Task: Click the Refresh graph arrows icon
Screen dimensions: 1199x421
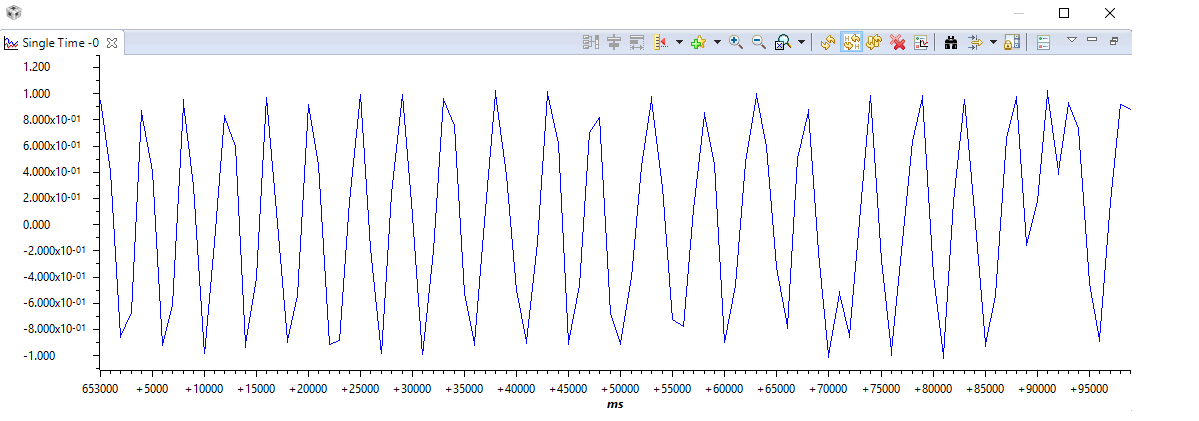Action: [827, 43]
